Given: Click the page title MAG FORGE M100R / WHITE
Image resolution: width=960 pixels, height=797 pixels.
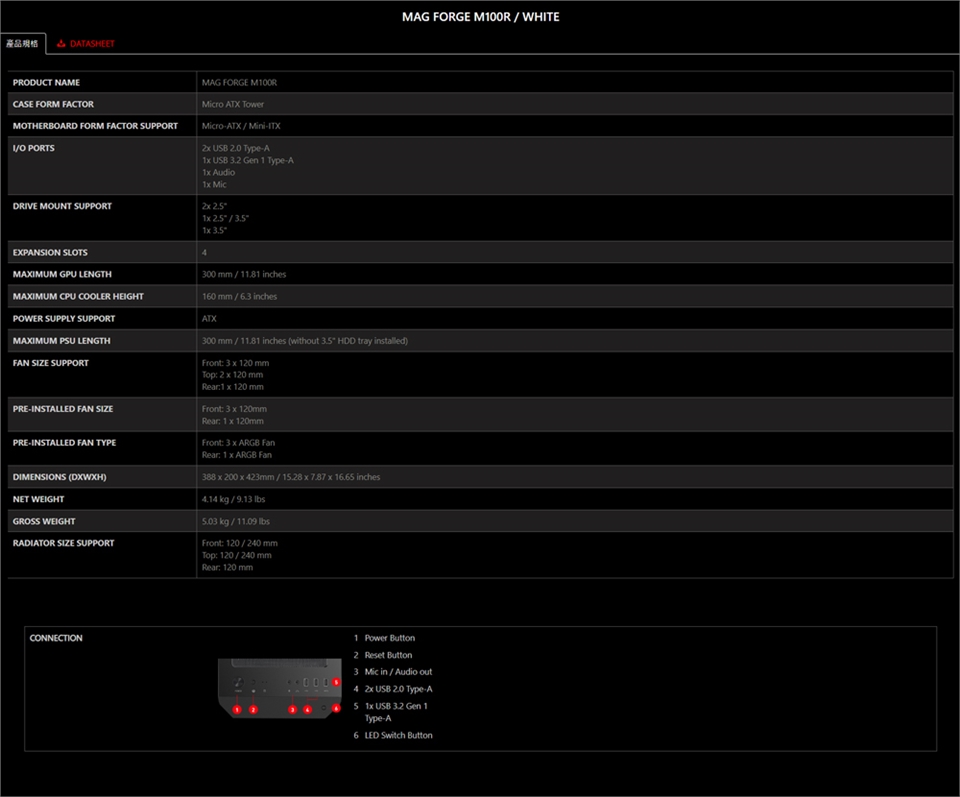Looking at the screenshot, I should pyautogui.click(x=481, y=17).
